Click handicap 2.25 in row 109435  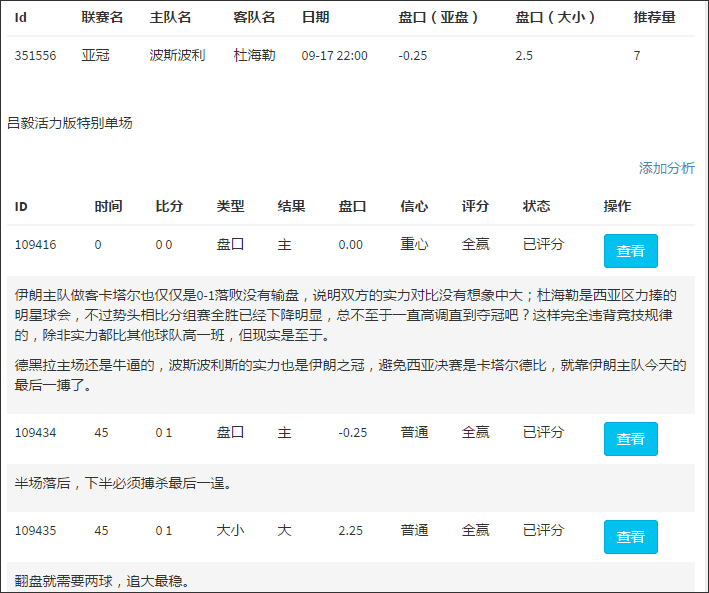(350, 531)
